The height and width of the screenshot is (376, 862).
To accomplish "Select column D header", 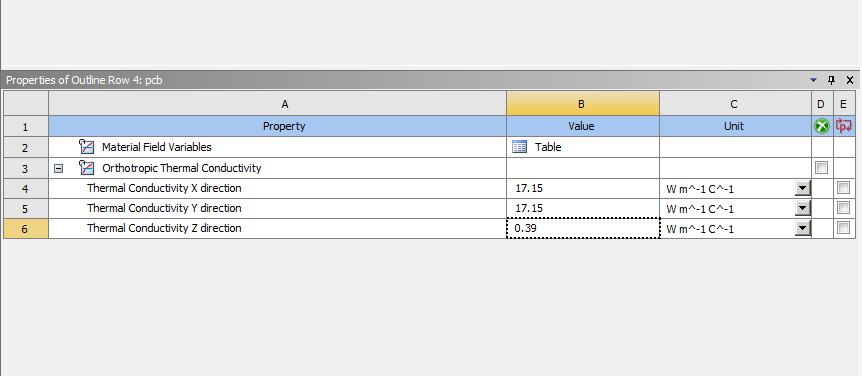I will pyautogui.click(x=822, y=104).
